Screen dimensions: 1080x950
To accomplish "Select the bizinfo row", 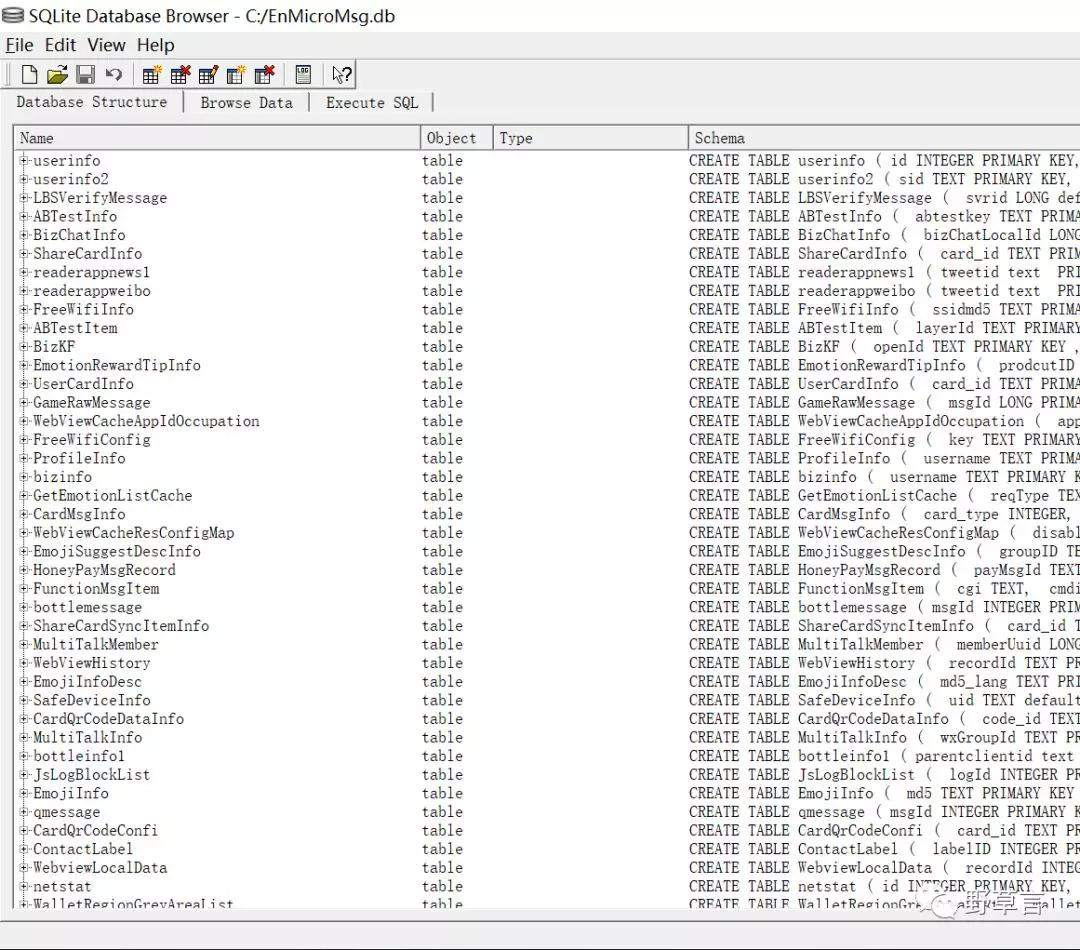I will coord(547,477).
